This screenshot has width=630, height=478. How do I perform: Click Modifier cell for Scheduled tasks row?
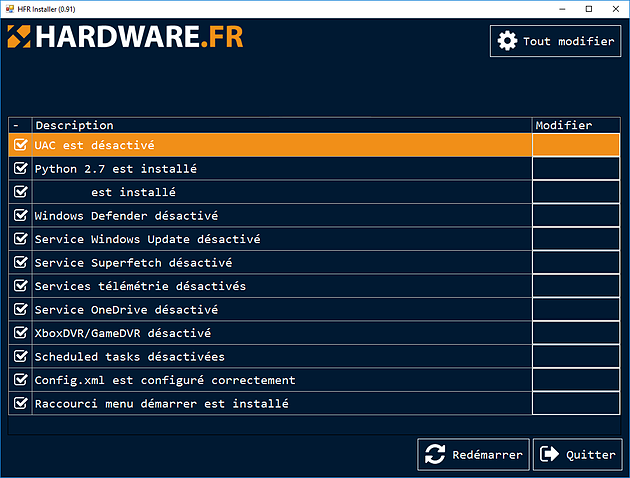pyautogui.click(x=576, y=357)
